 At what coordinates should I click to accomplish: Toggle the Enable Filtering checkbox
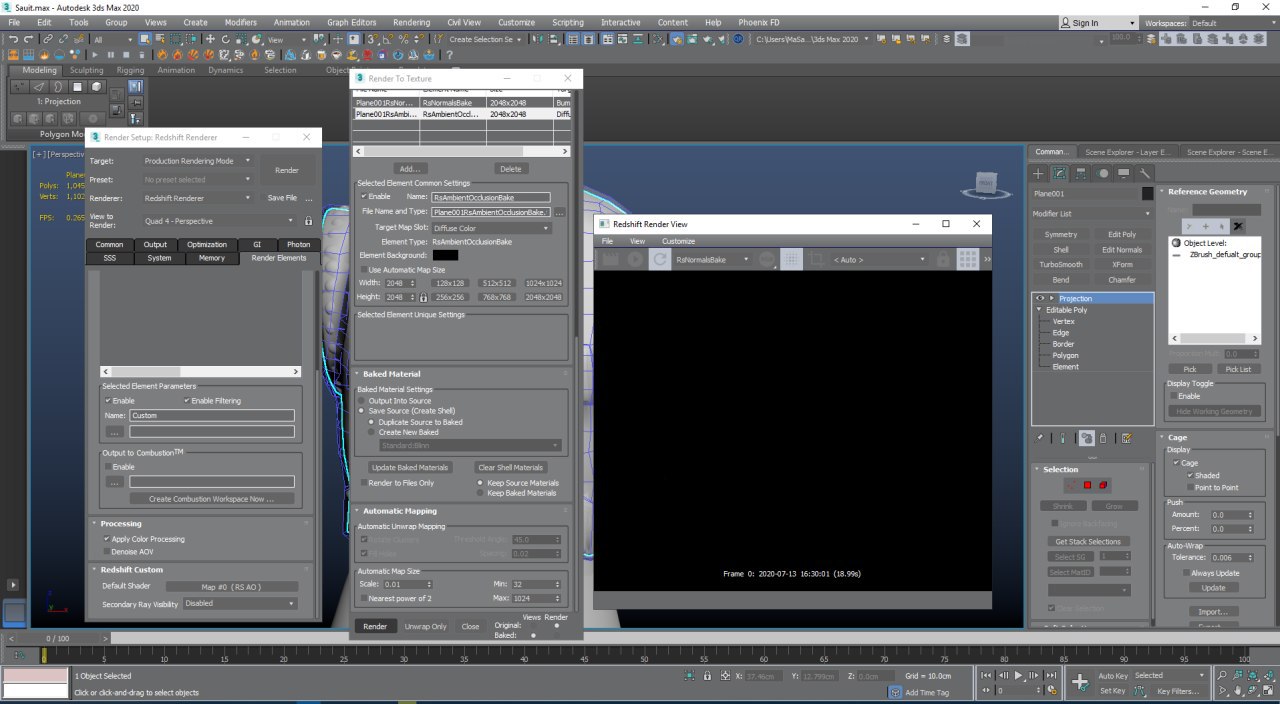coord(187,400)
